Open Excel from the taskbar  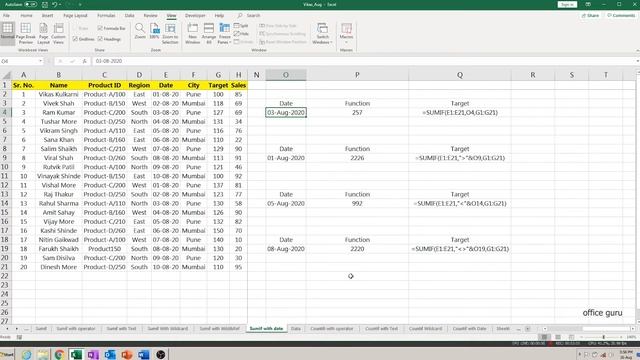(76, 354)
